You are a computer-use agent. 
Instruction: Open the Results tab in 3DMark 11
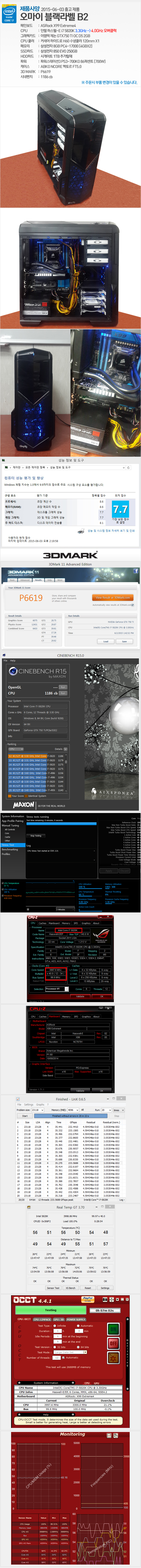click(38, 580)
